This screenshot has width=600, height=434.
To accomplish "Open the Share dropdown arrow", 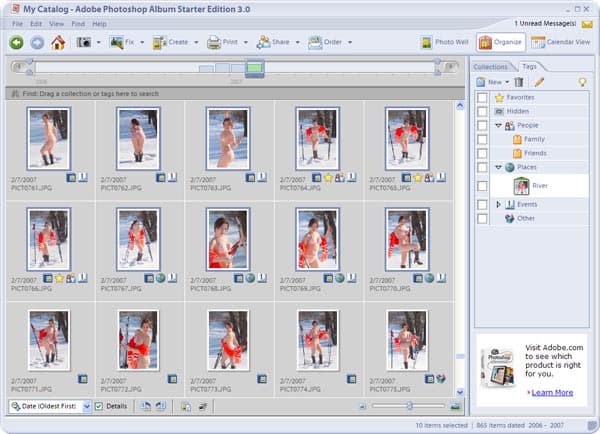I will point(297,42).
